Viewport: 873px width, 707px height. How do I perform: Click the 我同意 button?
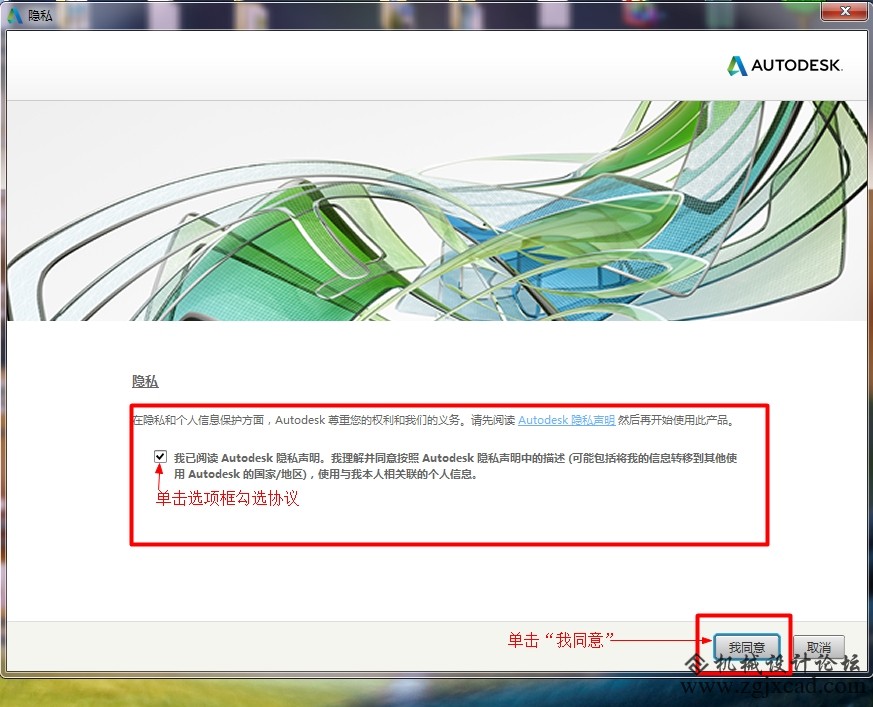747,647
